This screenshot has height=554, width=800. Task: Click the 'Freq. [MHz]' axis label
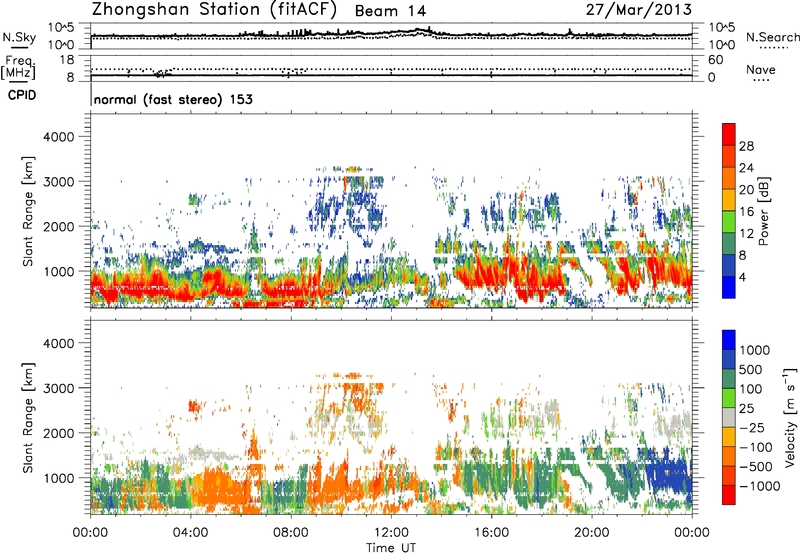pos(18,67)
